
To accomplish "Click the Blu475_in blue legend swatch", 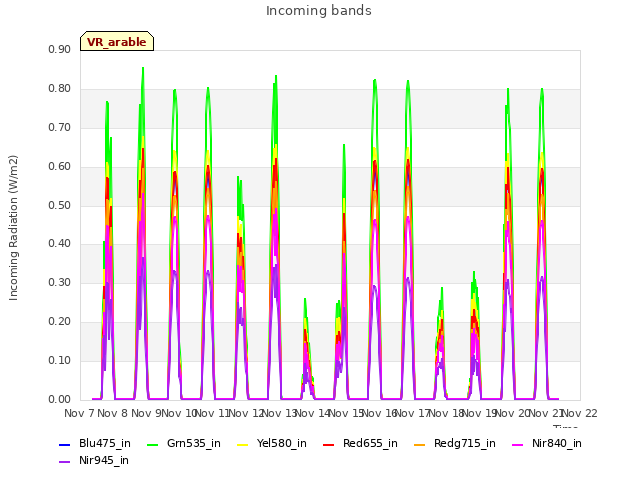I will click(65, 444).
